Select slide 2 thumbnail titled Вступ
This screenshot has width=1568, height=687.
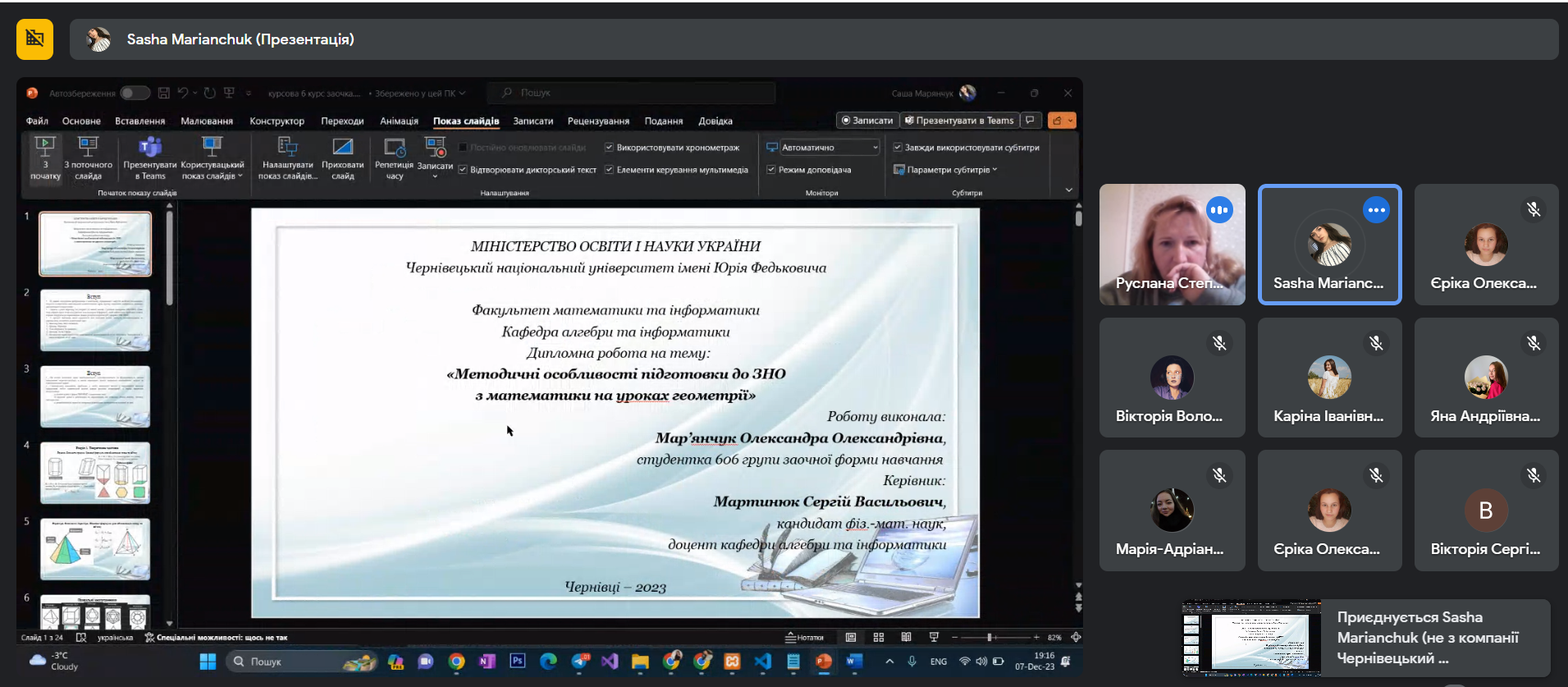click(x=95, y=320)
